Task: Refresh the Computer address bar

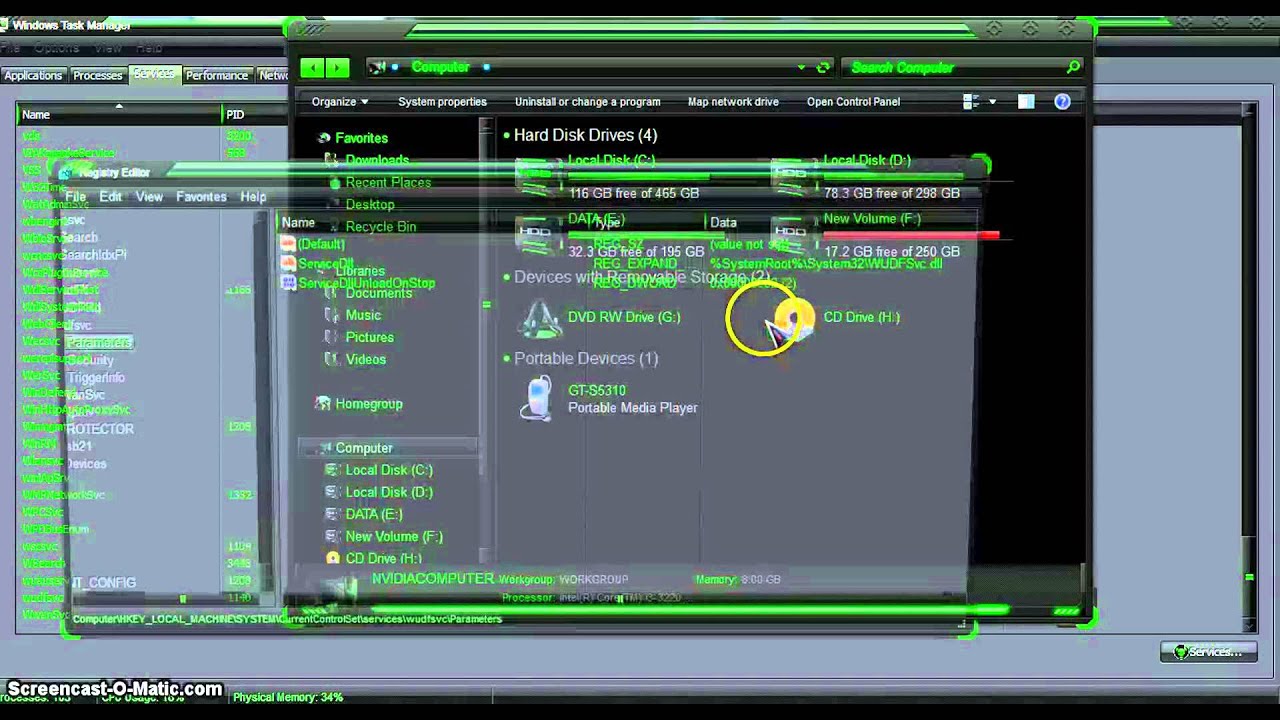Action: pos(823,68)
